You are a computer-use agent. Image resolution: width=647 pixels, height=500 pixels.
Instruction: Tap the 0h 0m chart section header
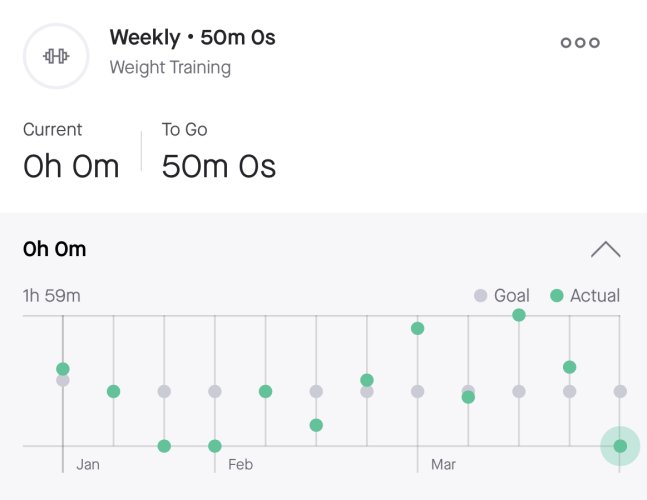click(54, 249)
